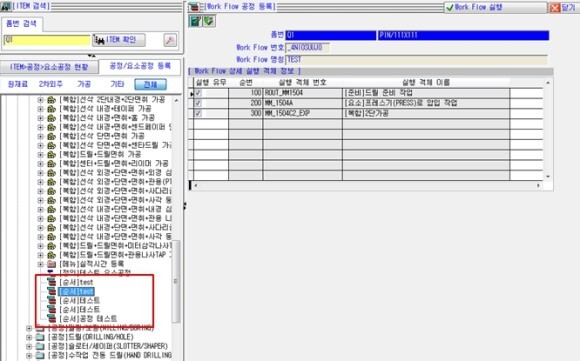The image size is (580, 361).
Task: Click the 실행 객체 이름 column header
Action: [426, 82]
